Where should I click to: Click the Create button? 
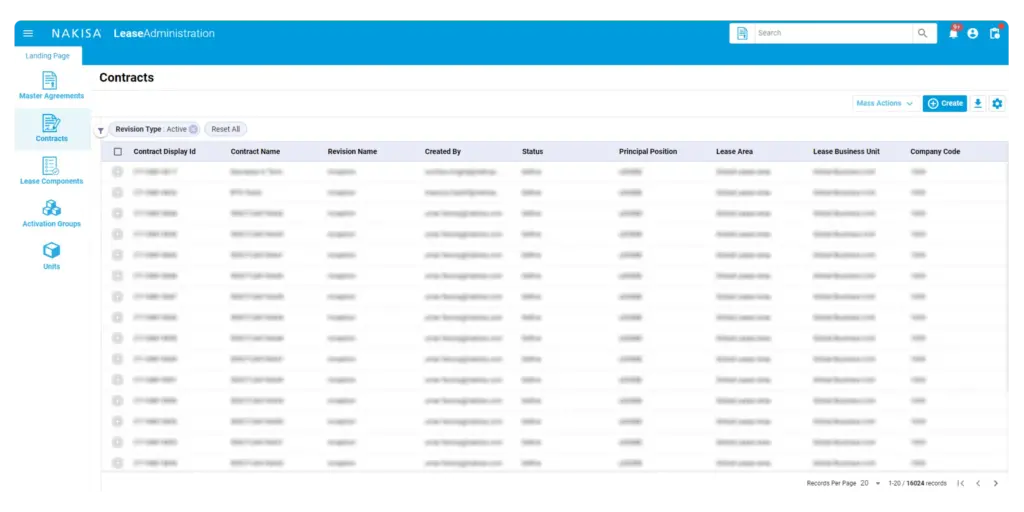(x=944, y=103)
